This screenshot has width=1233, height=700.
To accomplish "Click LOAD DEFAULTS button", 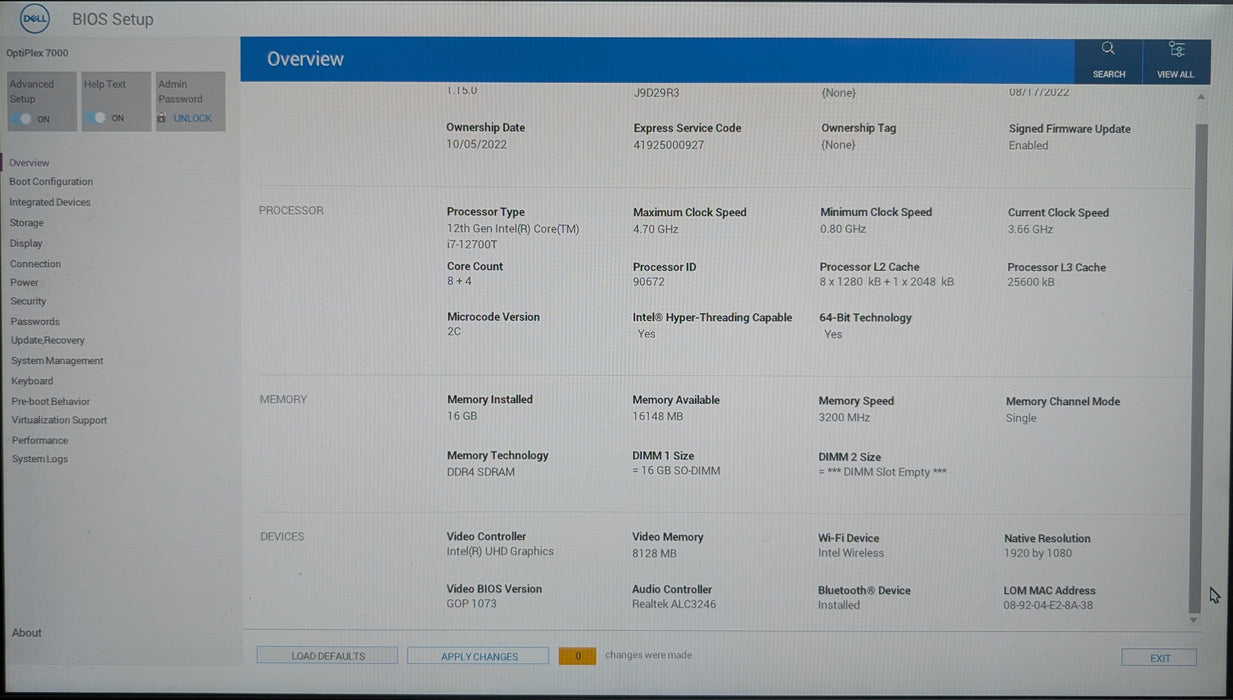I will tap(327, 656).
